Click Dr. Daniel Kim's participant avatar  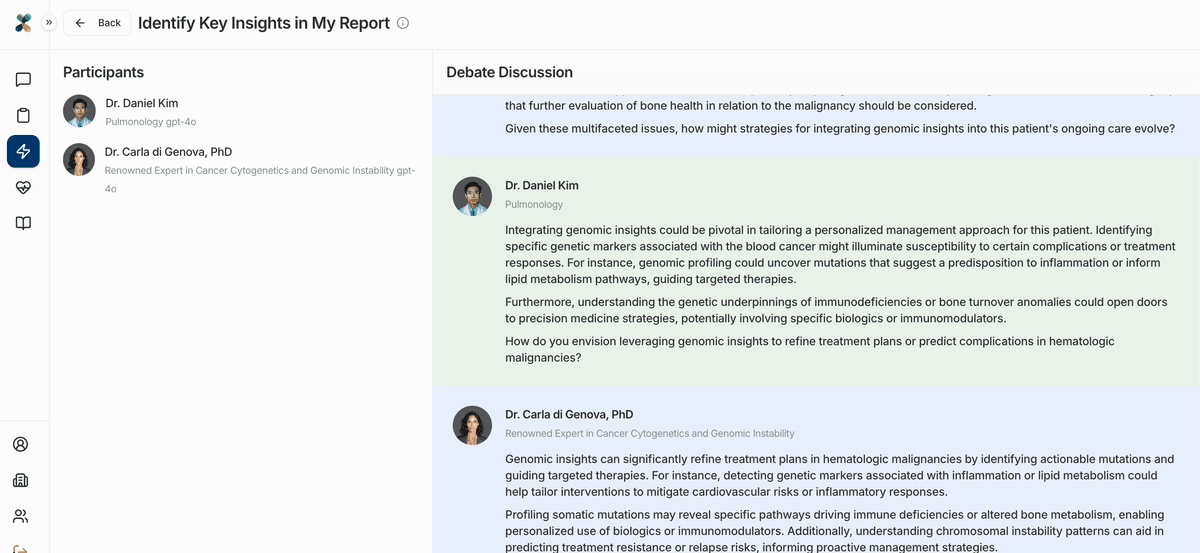[79, 111]
